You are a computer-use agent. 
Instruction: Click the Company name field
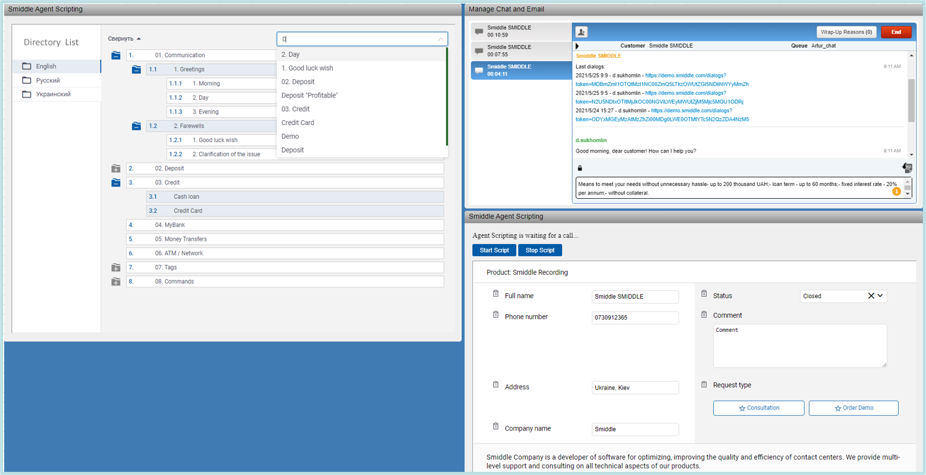tap(635, 430)
